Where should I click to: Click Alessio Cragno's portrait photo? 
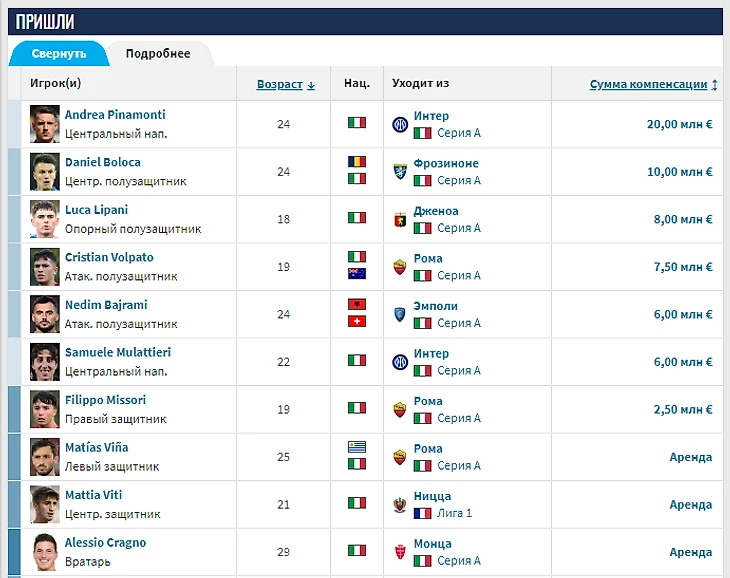click(45, 551)
